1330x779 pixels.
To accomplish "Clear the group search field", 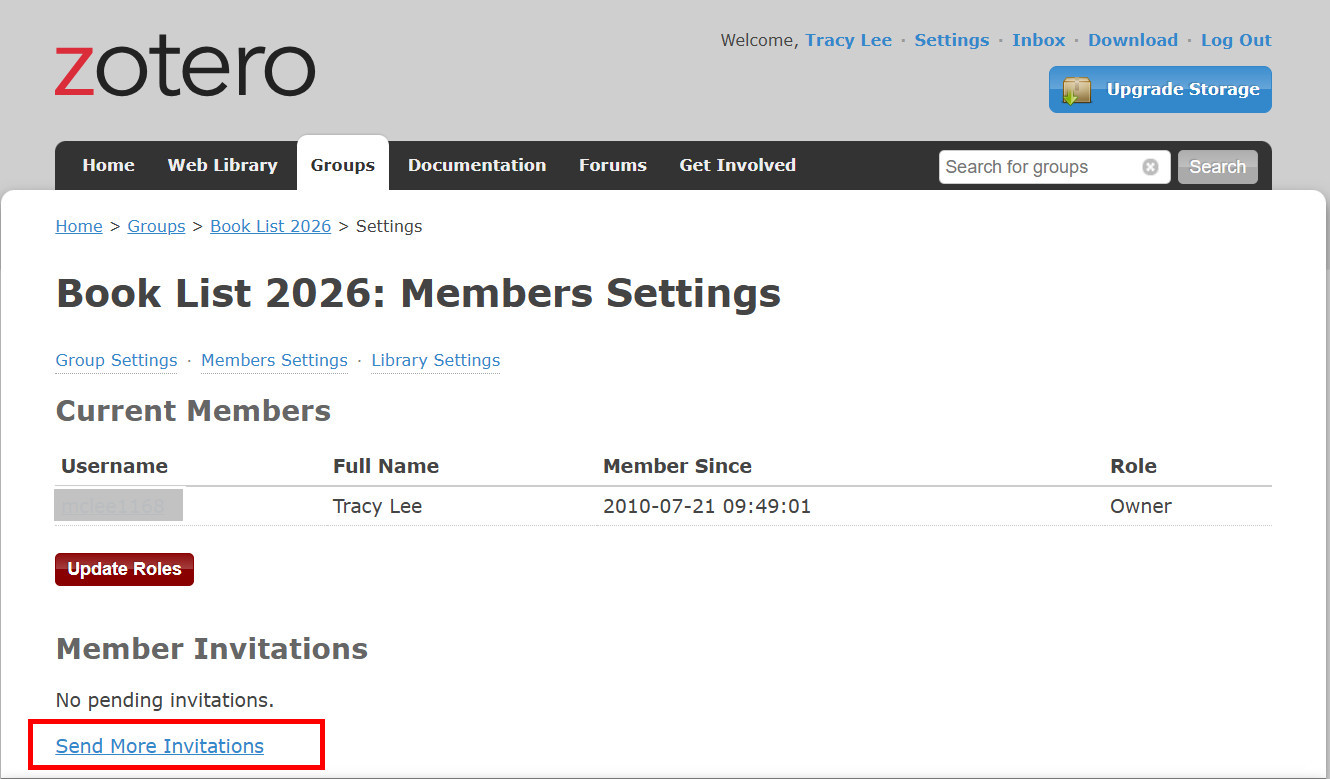I will [x=1150, y=167].
